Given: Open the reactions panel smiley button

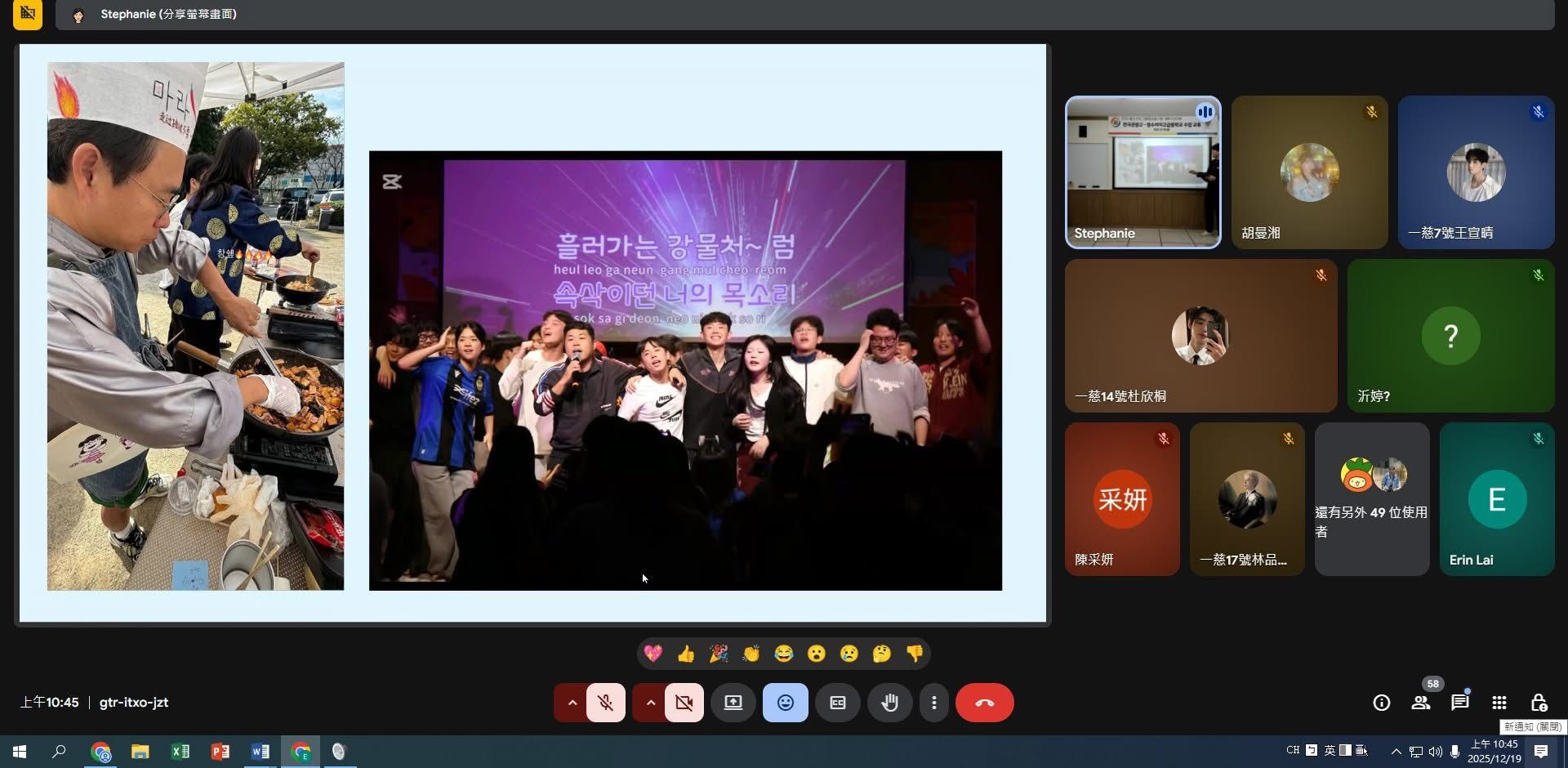Looking at the screenshot, I should click(x=785, y=702).
